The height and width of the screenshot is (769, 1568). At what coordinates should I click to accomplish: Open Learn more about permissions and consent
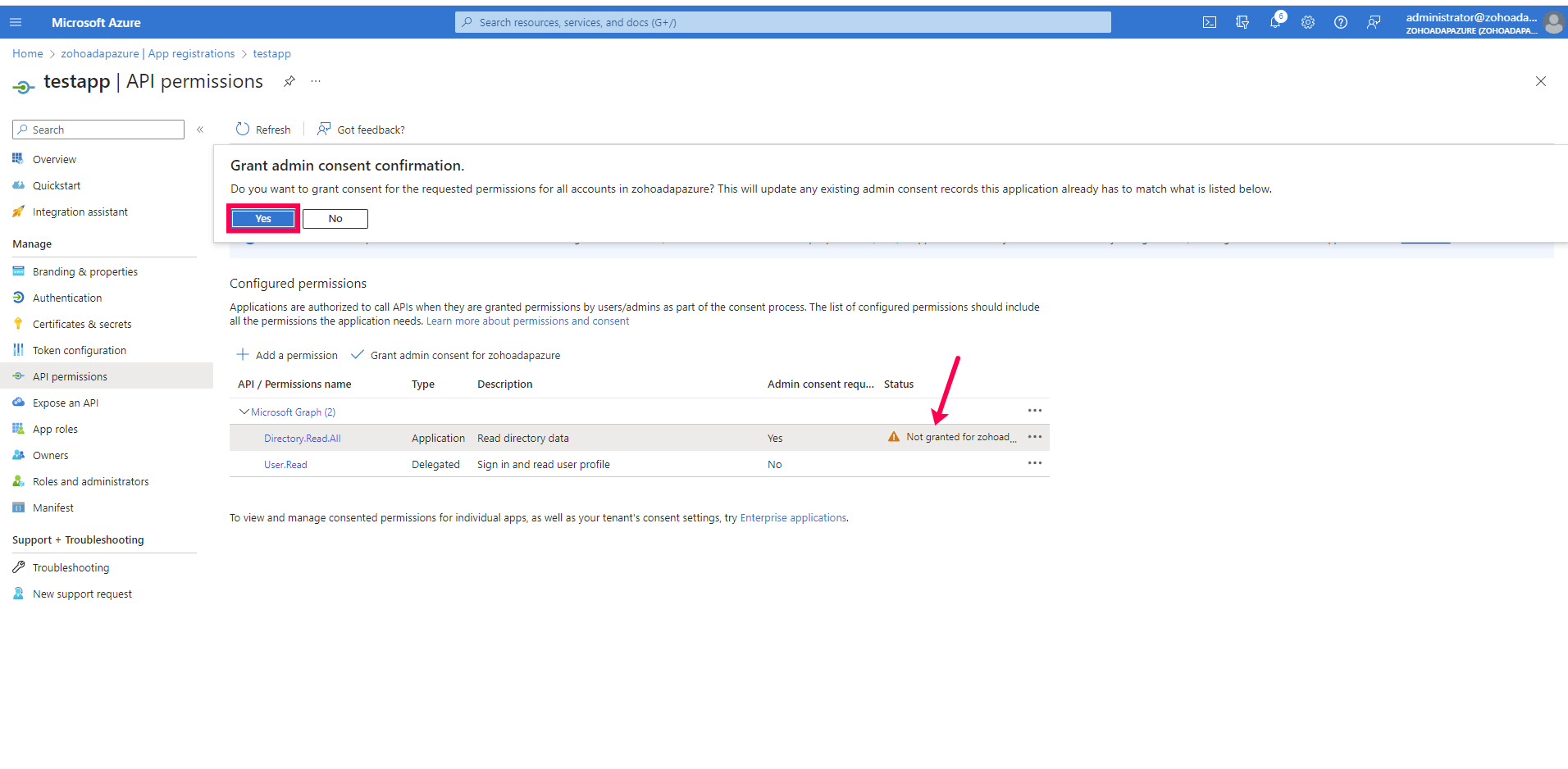click(528, 321)
